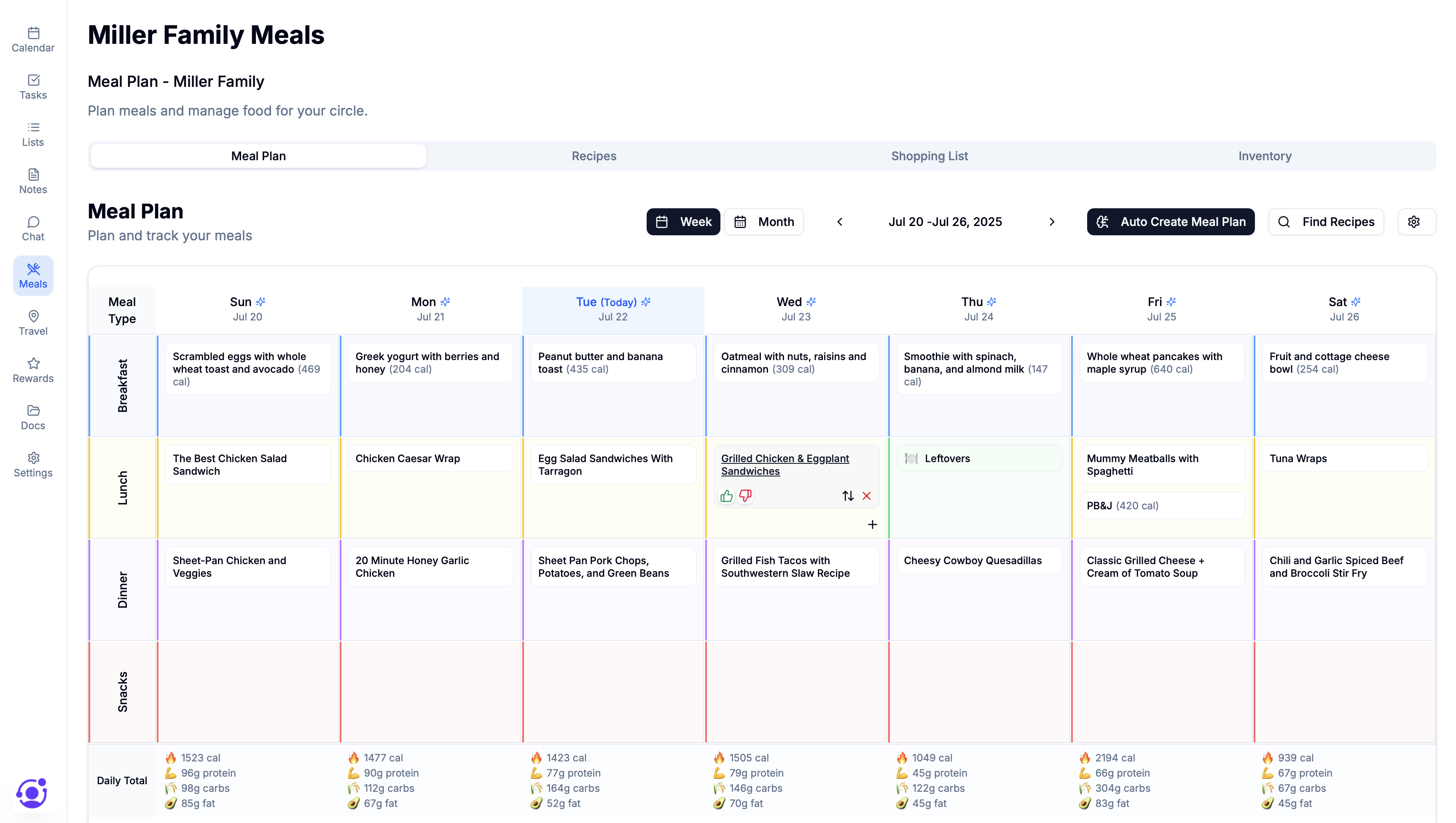Go to previous week chevron
Image resolution: width=1456 pixels, height=823 pixels.
pyautogui.click(x=840, y=222)
